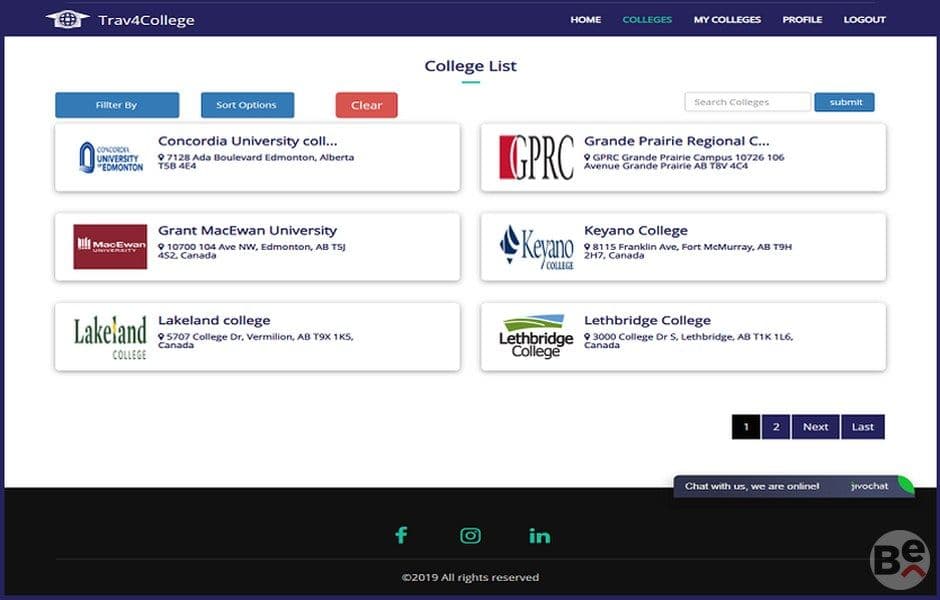Select page 2 in pagination
The width and height of the screenshot is (940, 600).
click(x=776, y=427)
